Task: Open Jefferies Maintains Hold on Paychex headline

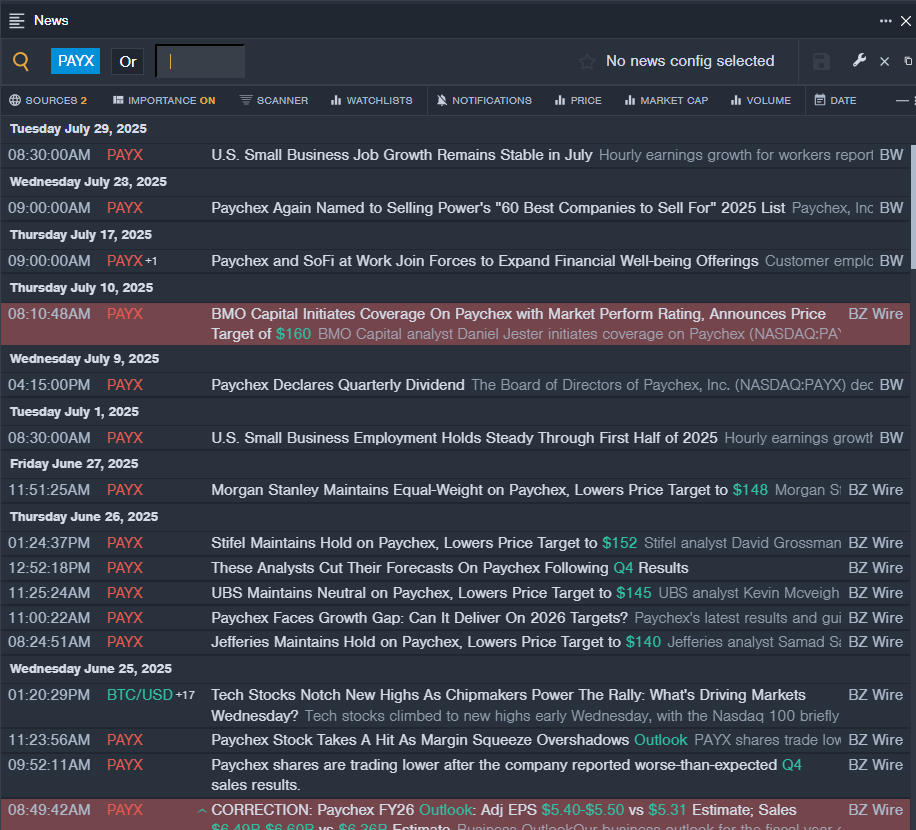Action: (436, 642)
